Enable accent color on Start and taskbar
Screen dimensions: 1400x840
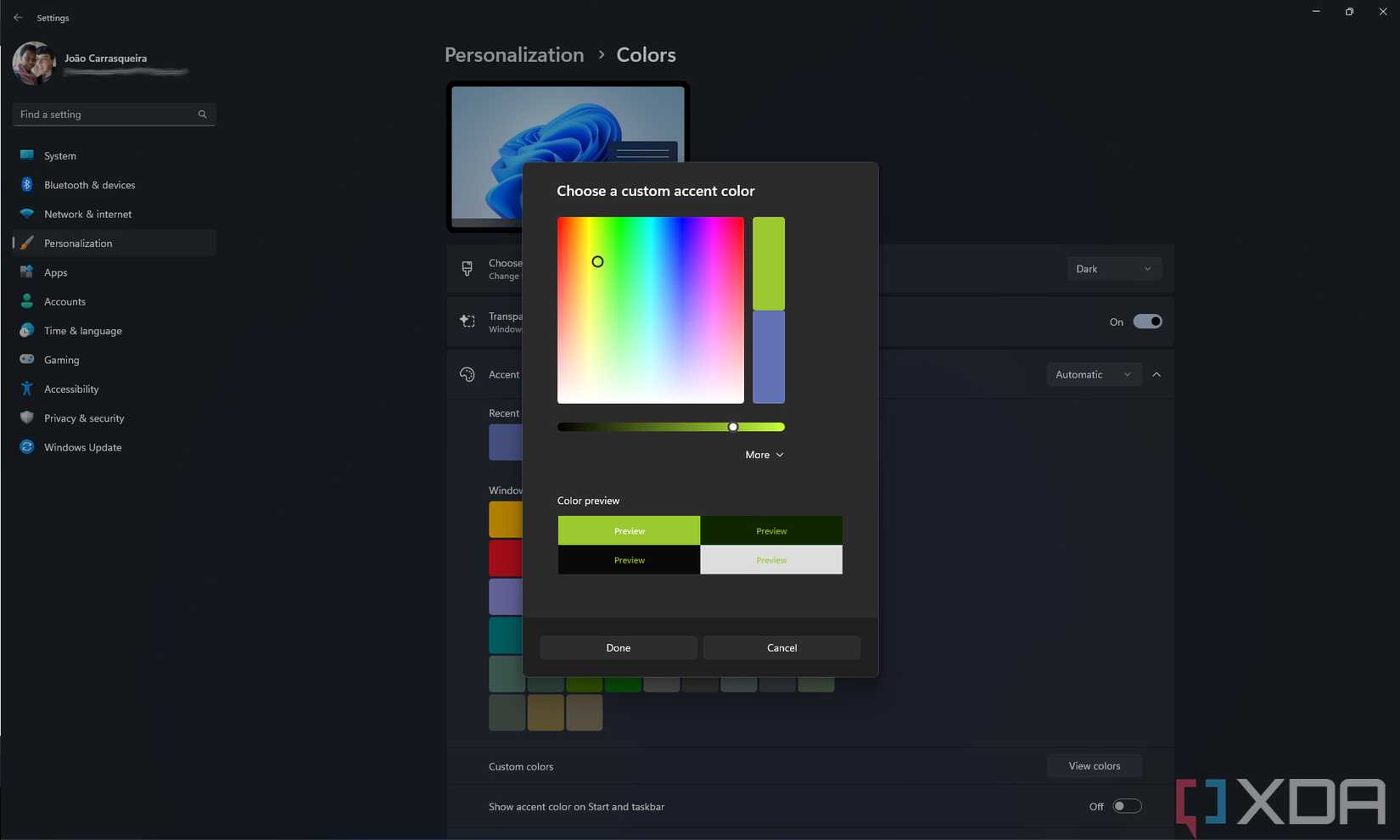[x=1127, y=806]
